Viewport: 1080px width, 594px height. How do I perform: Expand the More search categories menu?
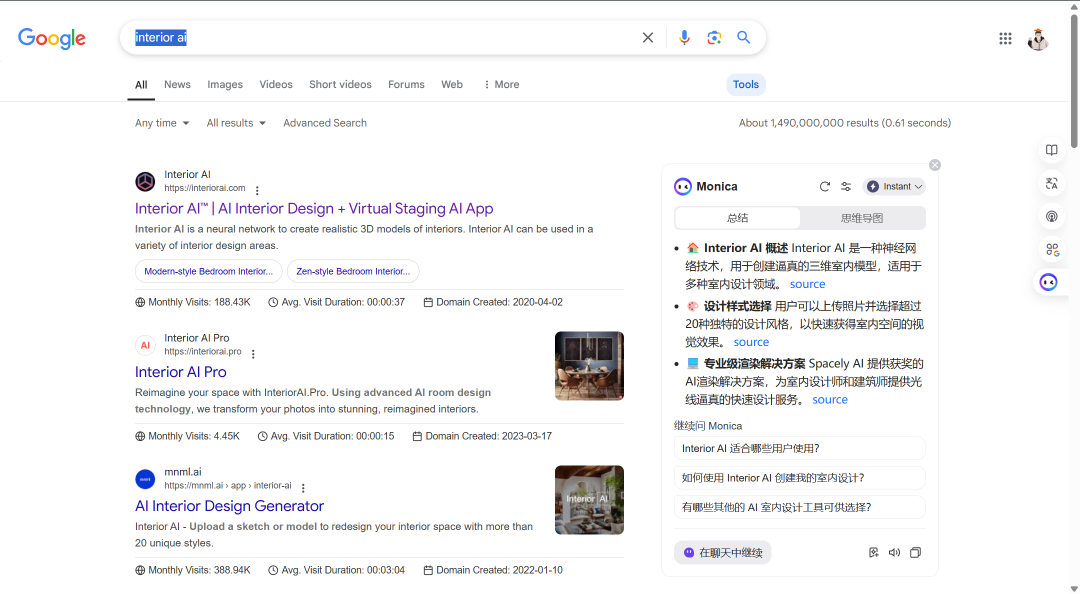click(501, 84)
